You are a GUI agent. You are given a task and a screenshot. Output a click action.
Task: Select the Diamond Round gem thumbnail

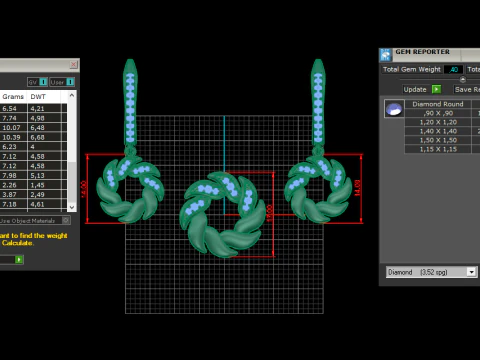[394, 109]
